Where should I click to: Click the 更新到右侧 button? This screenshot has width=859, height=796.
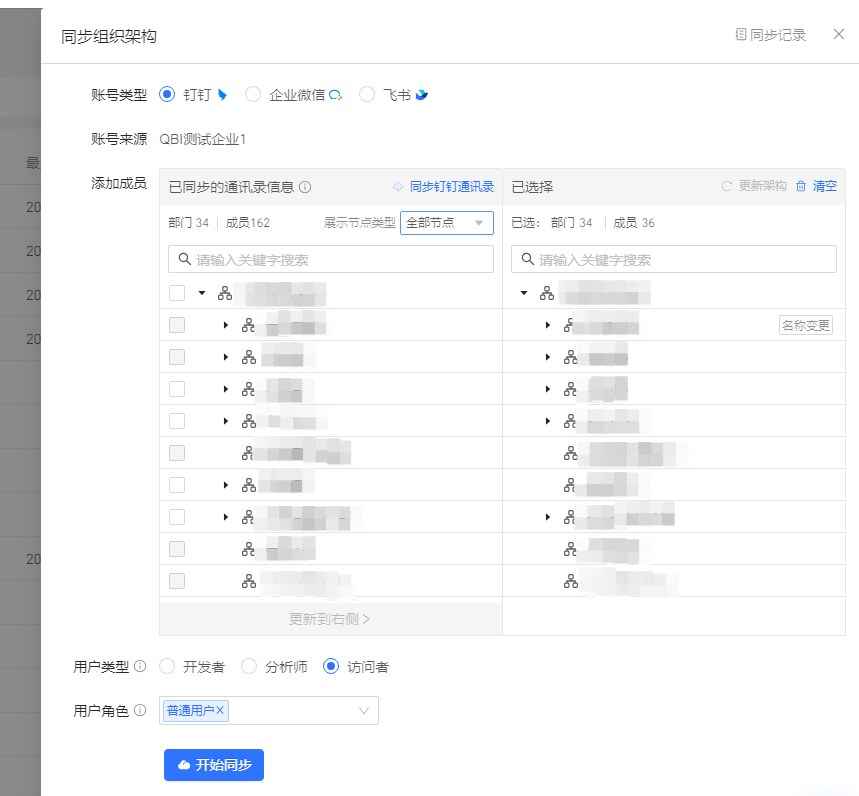(x=330, y=619)
